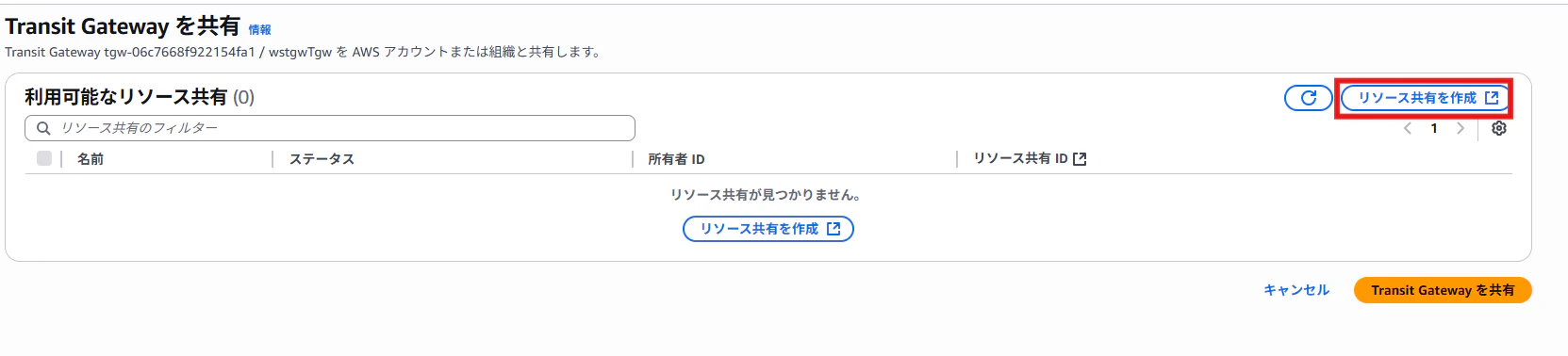
Task: Click the orange Transit Gateway を共有 button
Action: (x=1443, y=290)
